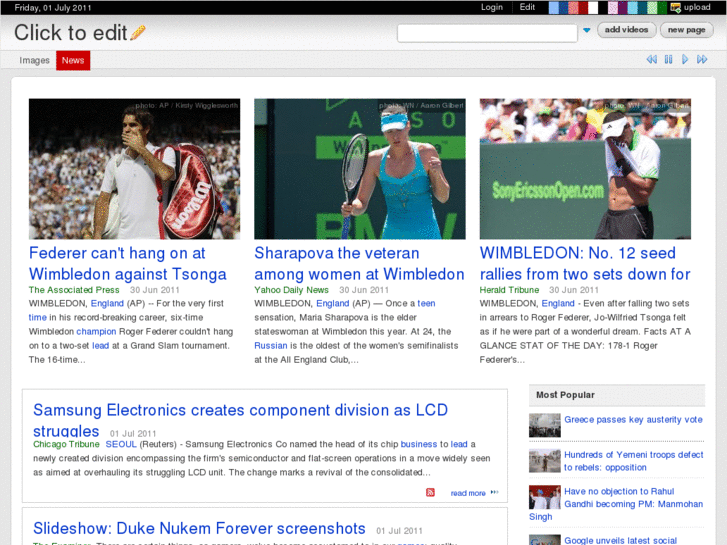The width and height of the screenshot is (727, 545).
Task: Click the Herald Tribune source link
Action: [x=509, y=290]
